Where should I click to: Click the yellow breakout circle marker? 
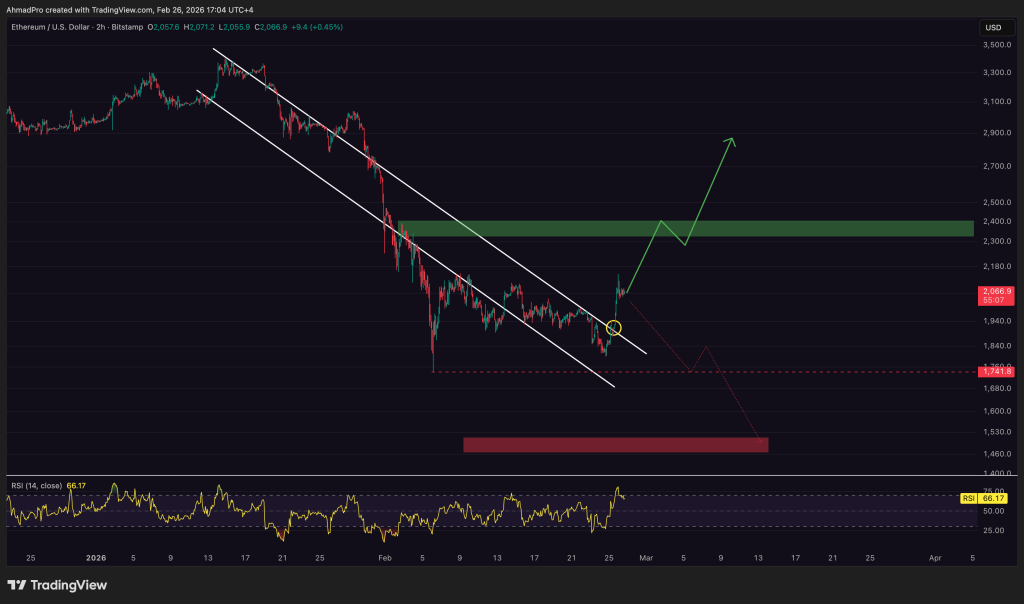(x=614, y=327)
